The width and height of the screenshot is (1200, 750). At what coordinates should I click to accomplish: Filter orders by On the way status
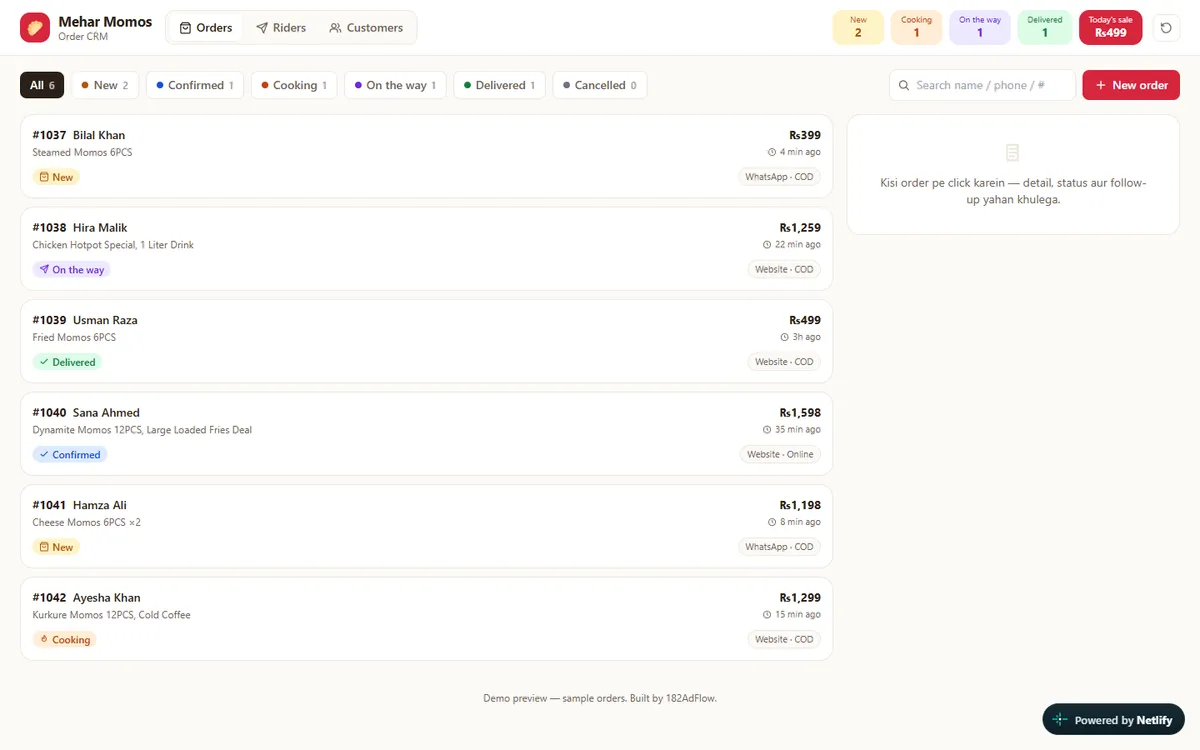click(395, 85)
